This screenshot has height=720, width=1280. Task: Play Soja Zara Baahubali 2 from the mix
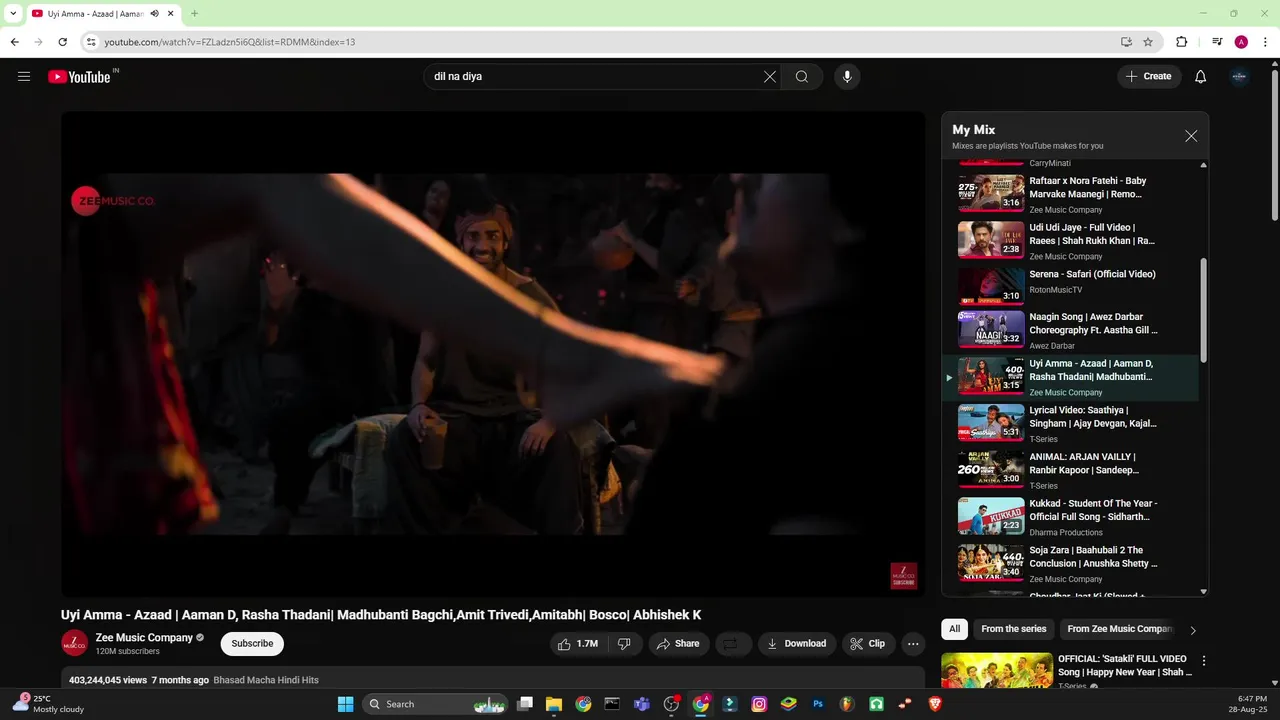pos(1070,563)
